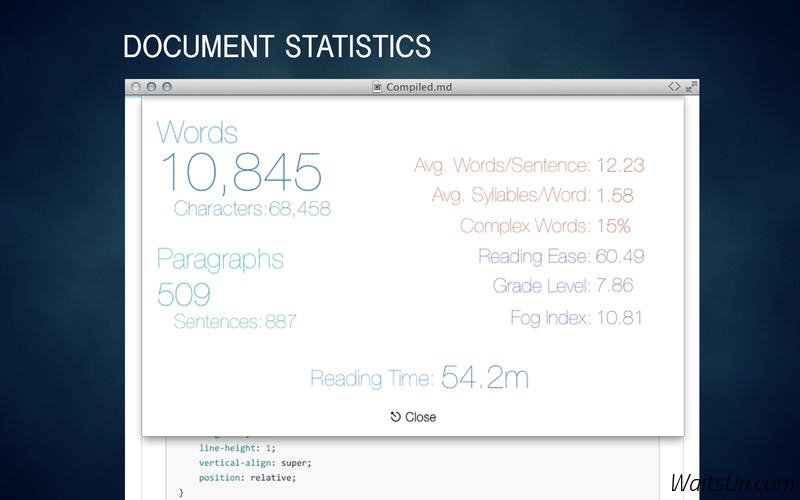Click Avg. Words/Sentence: 12.23

[x=529, y=165]
